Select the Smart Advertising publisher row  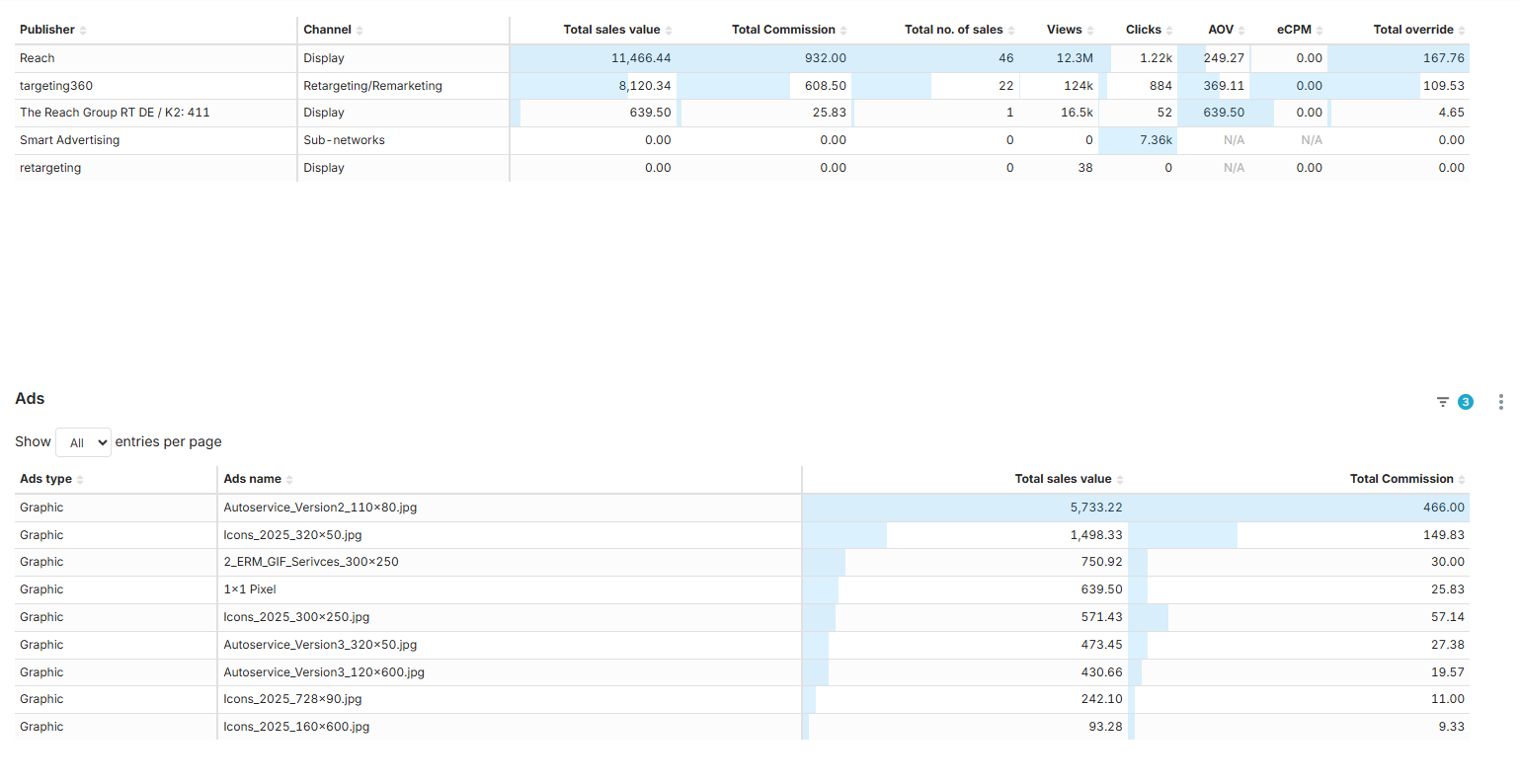(69, 140)
